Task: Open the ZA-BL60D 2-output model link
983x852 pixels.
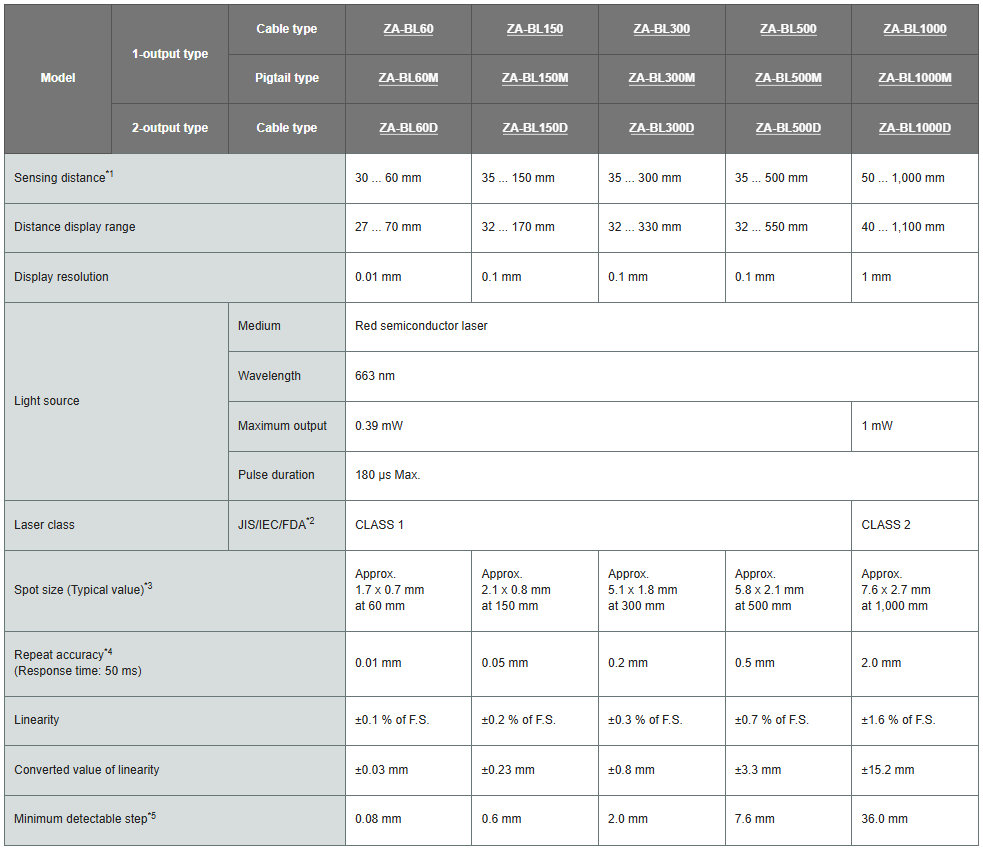Action: coord(408,128)
